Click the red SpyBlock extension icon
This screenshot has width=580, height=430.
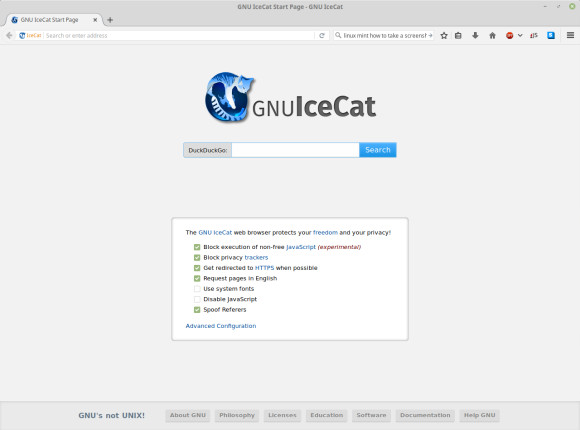(509, 36)
